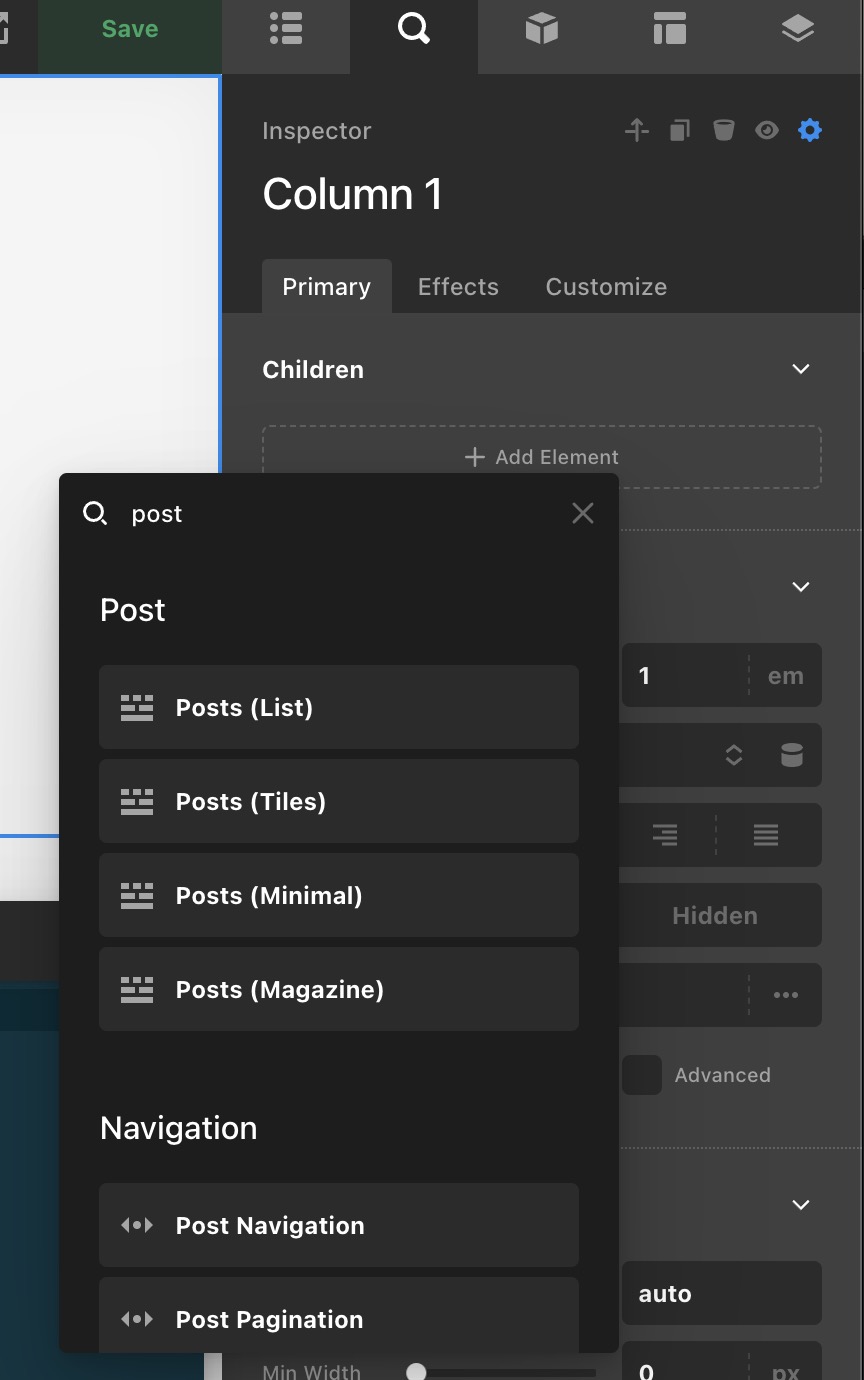Screen dimensions: 864x1380
Task: Click the blue gear settings icon
Action: pyautogui.click(x=810, y=130)
